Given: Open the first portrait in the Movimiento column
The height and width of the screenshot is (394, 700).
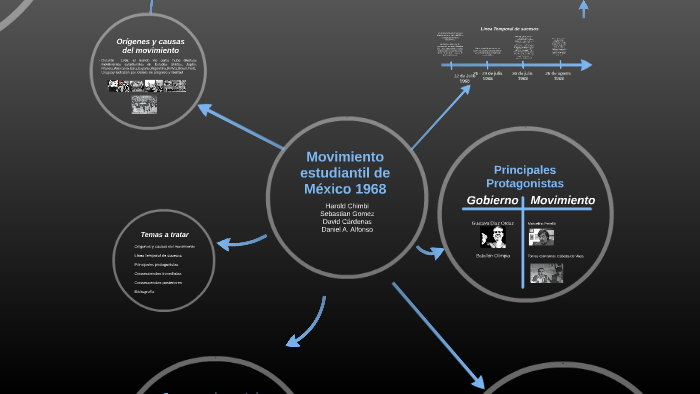Looking at the screenshot, I should click(541, 237).
